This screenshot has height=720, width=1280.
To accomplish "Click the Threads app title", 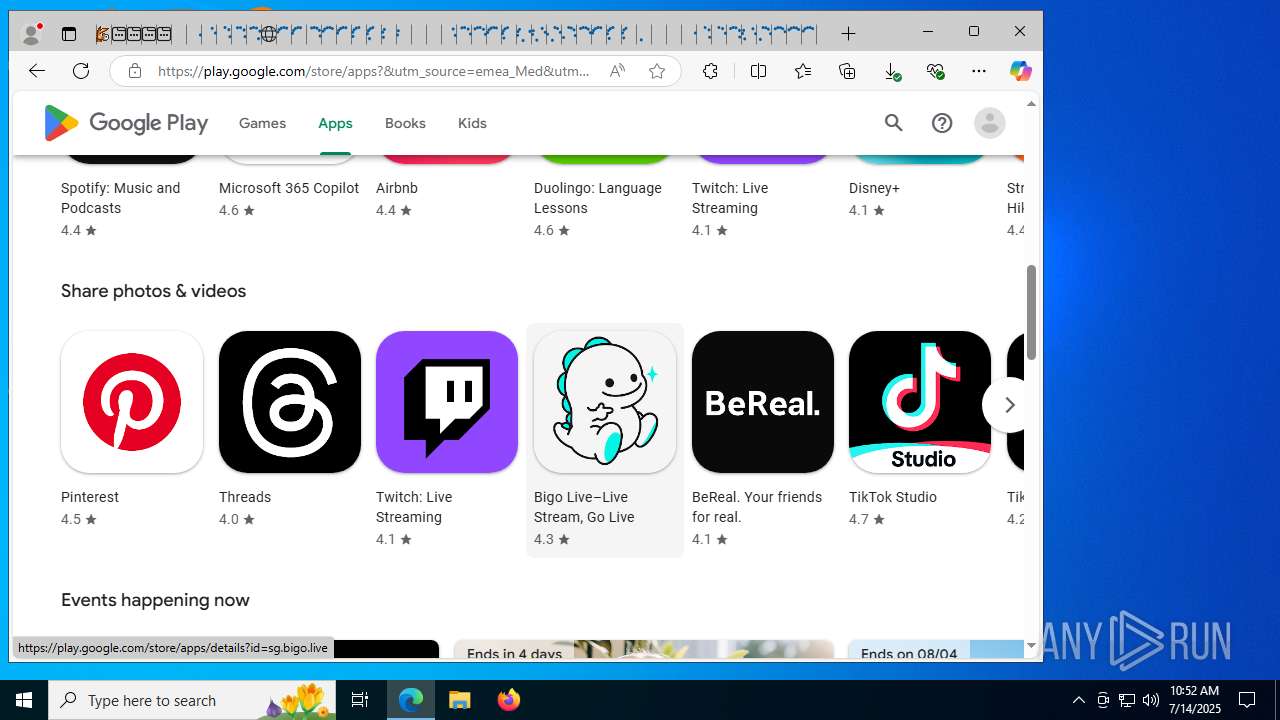I will click(x=245, y=497).
